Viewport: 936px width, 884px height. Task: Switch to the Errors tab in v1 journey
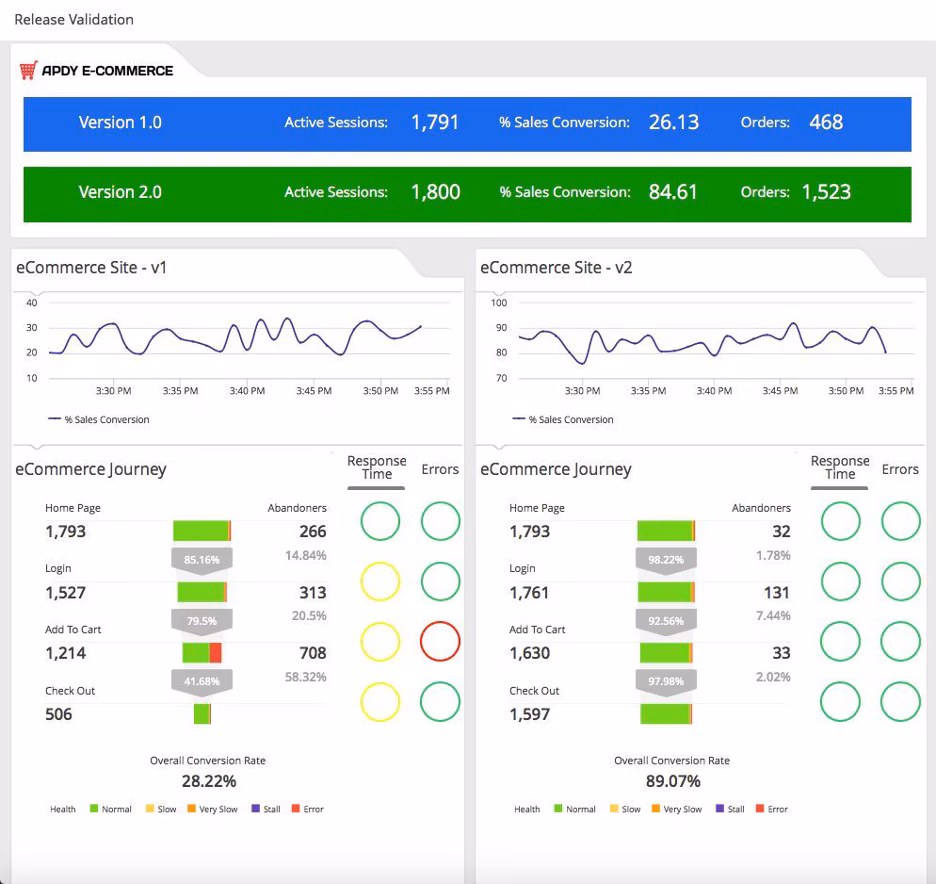[x=440, y=469]
